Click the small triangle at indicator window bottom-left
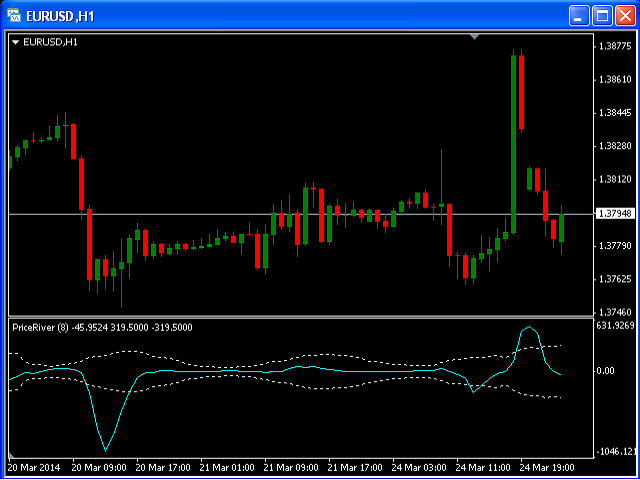The width and height of the screenshot is (640, 480). click(11, 455)
